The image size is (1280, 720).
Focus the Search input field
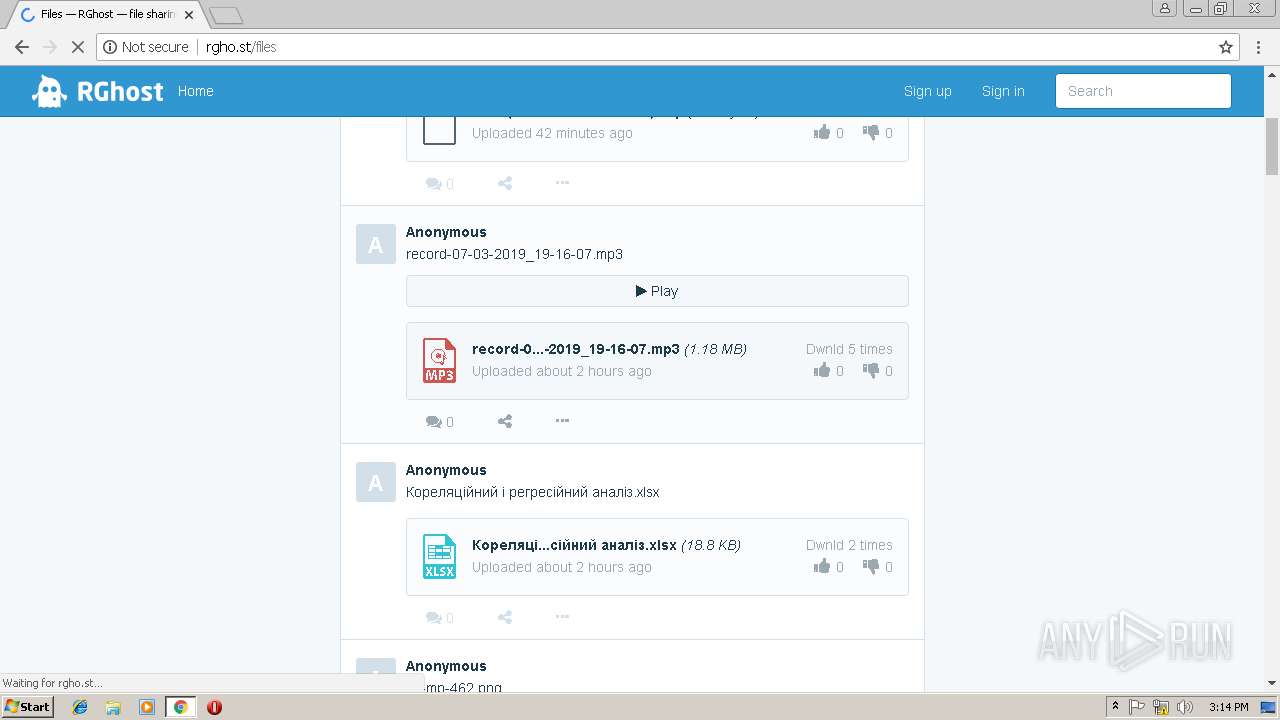[x=1143, y=91]
